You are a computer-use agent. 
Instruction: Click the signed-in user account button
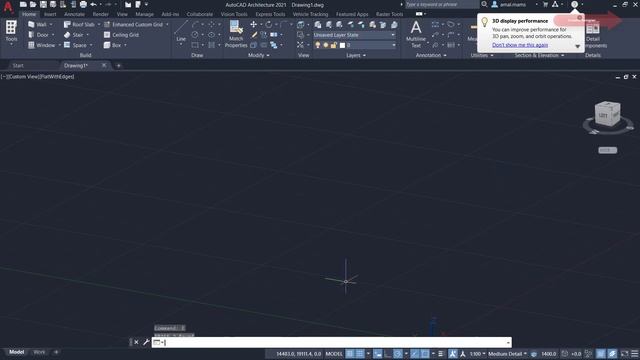[x=509, y=4]
